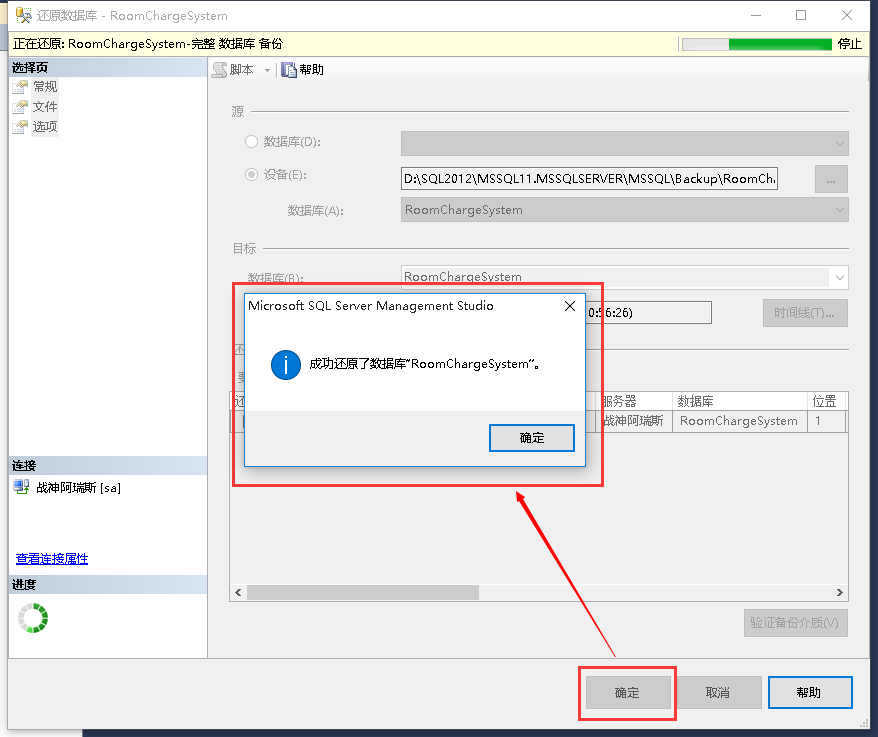Confirm the success message with 确定

(x=531, y=438)
